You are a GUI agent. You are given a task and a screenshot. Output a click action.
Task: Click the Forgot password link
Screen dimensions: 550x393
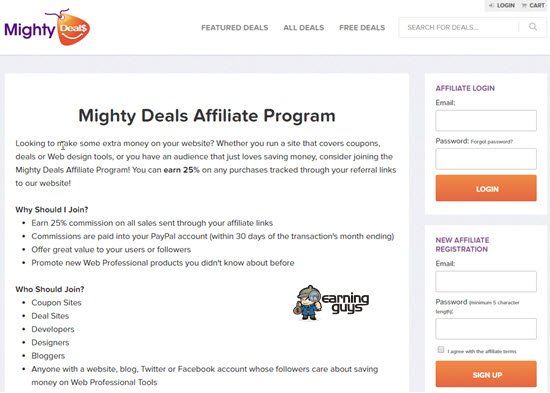(491, 142)
